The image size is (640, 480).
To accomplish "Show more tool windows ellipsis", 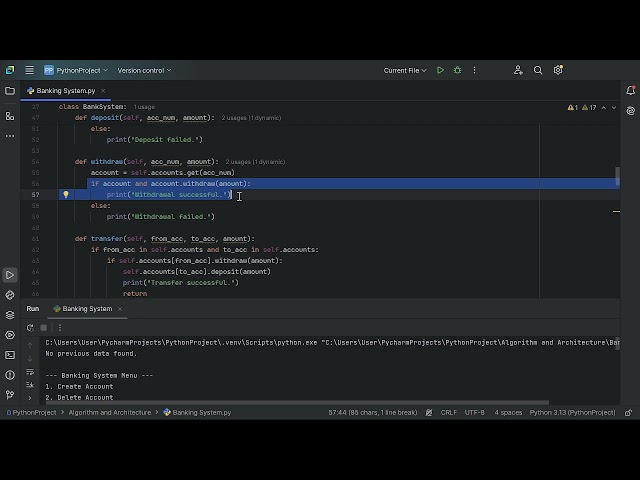I will 10,136.
